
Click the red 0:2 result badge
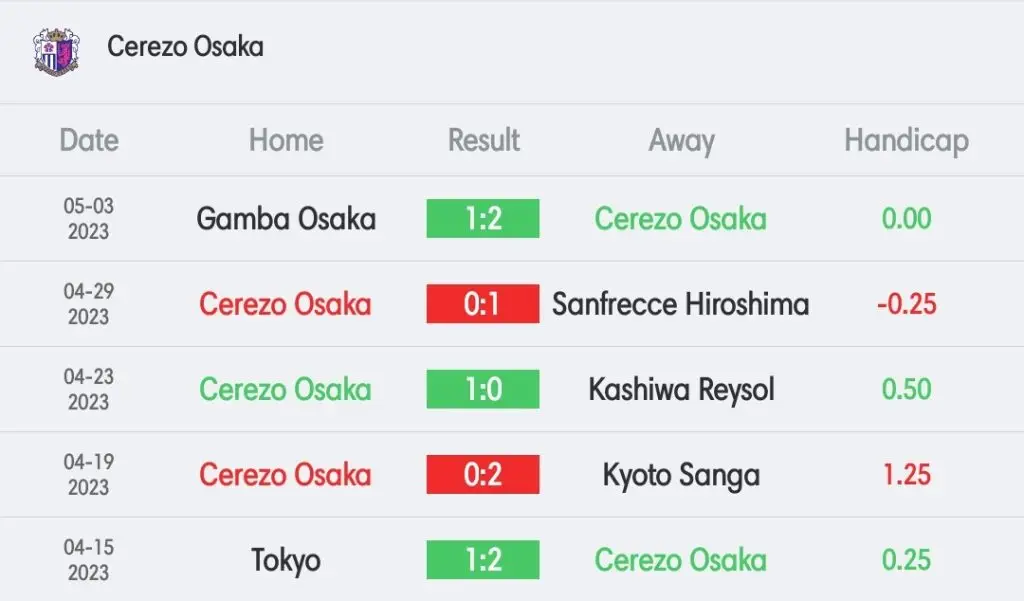coord(483,474)
